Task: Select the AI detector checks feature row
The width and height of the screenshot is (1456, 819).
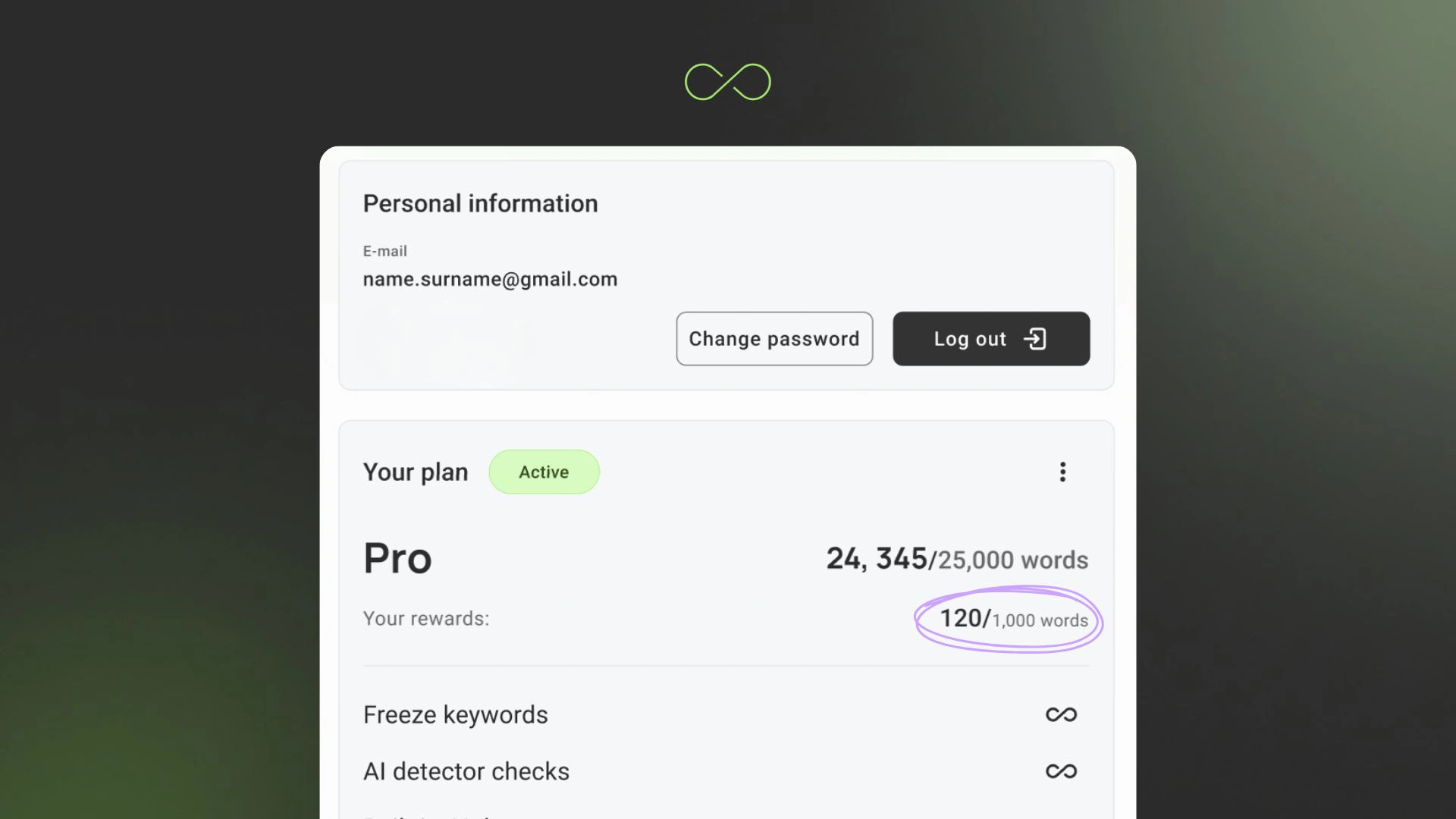Action: 466,771
